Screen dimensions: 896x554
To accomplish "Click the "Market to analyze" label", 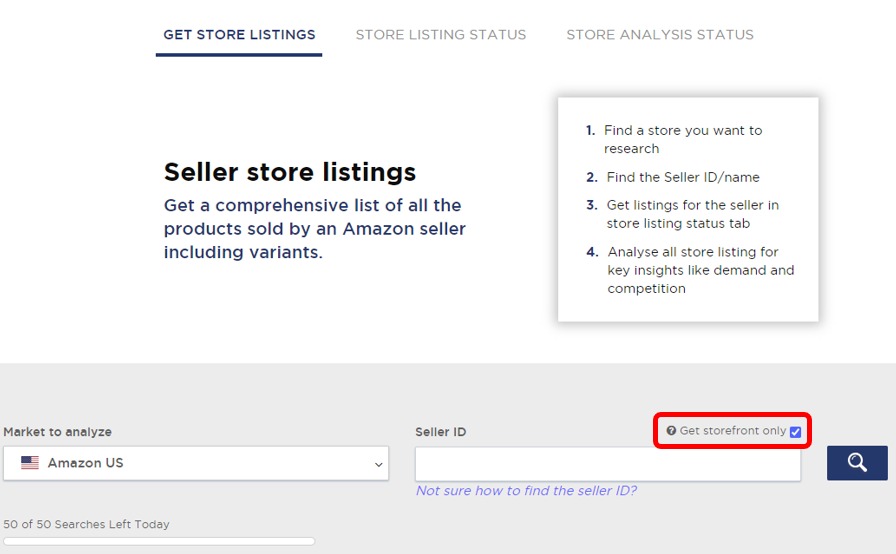I will tap(58, 432).
